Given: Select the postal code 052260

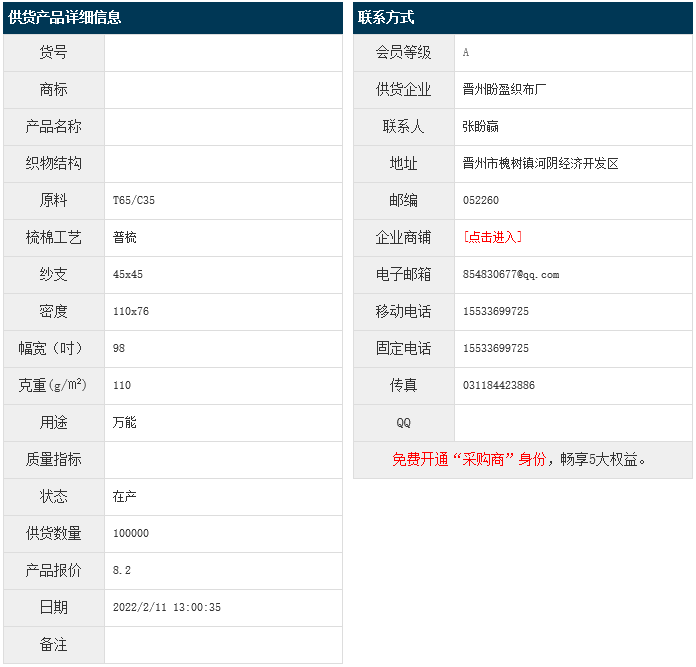Looking at the screenshot, I should (481, 200).
